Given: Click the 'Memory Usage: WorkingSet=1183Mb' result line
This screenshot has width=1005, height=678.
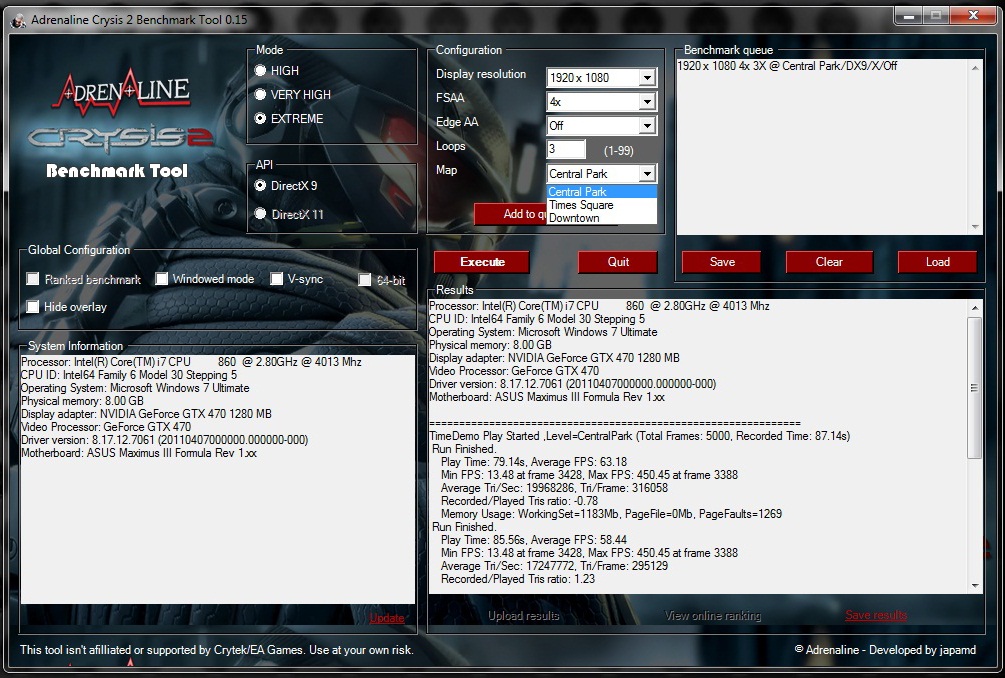Looking at the screenshot, I should pyautogui.click(x=611, y=514).
